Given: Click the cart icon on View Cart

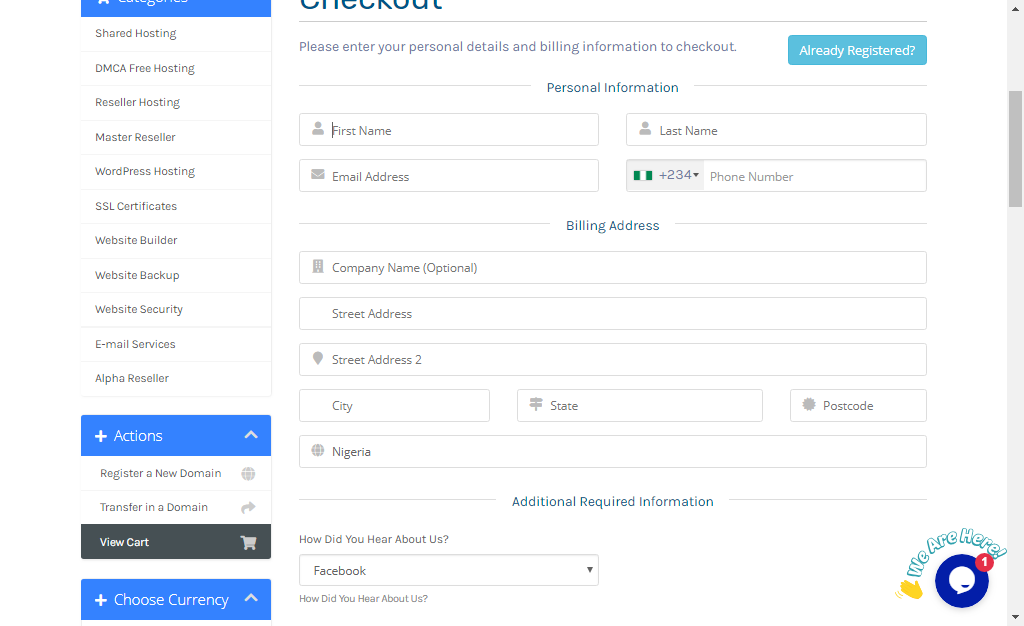Looking at the screenshot, I should [248, 542].
